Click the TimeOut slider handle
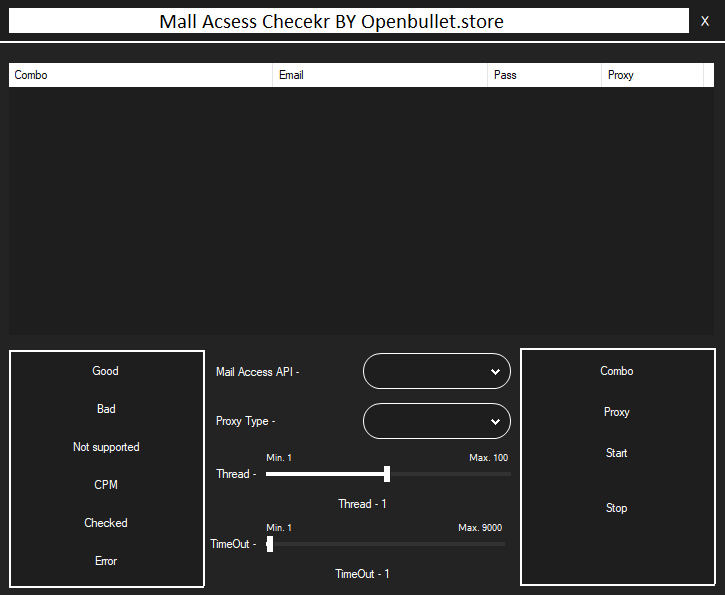This screenshot has height=595, width=725. [x=270, y=544]
